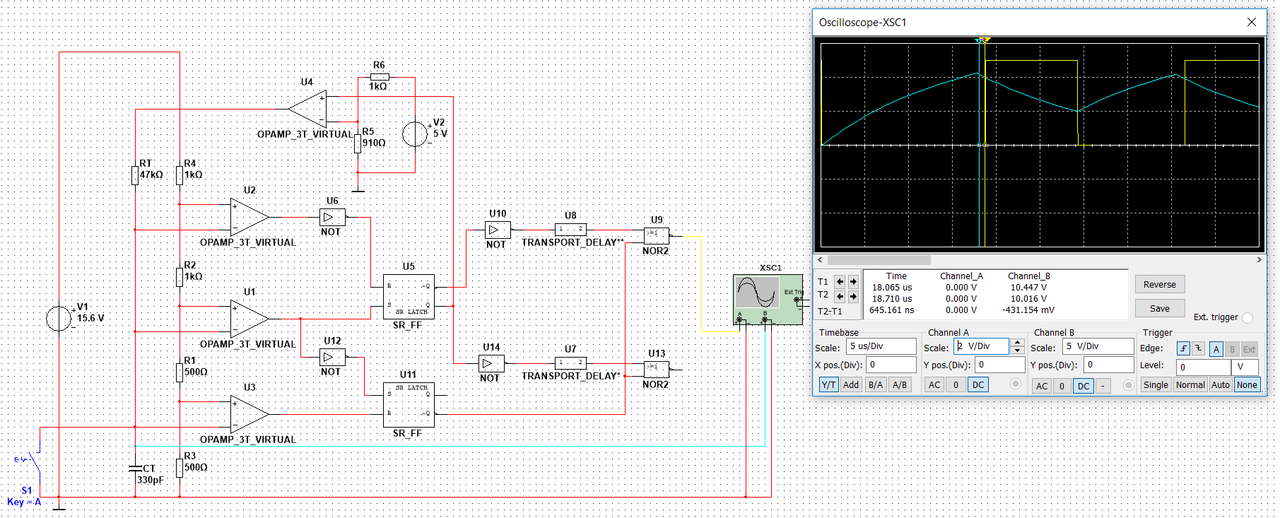The image size is (1280, 518).
Task: Select NOR2 gate U9
Action: pos(656,235)
